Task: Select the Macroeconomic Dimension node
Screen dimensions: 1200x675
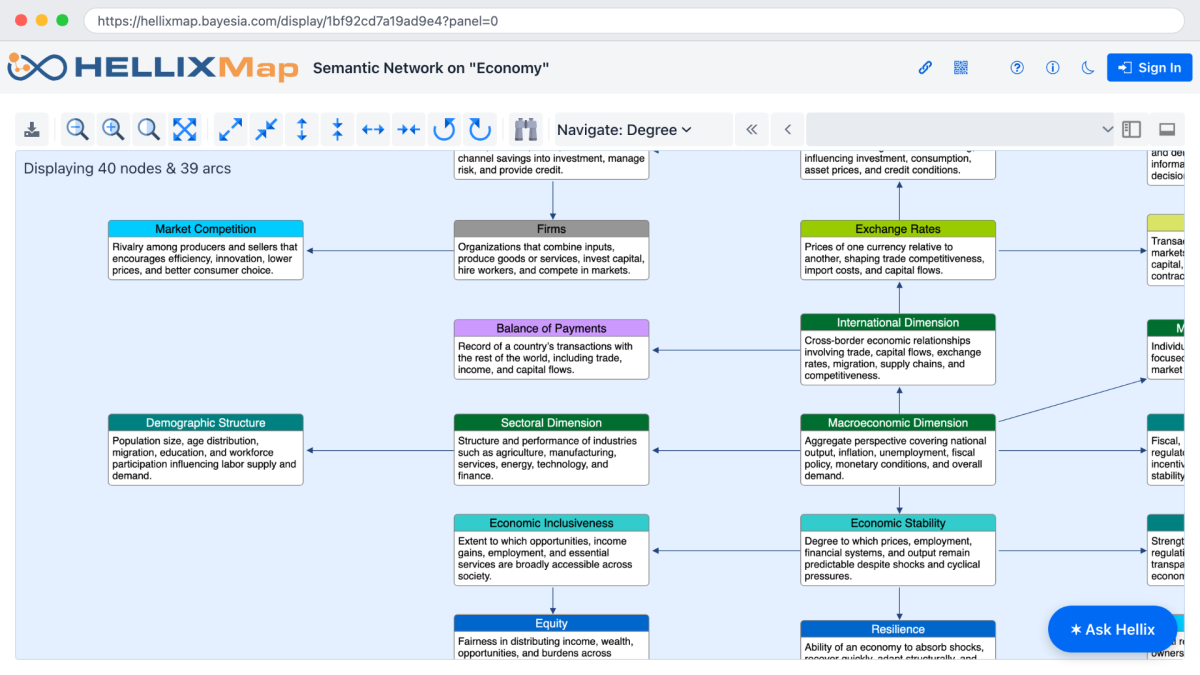Action: tap(898, 450)
